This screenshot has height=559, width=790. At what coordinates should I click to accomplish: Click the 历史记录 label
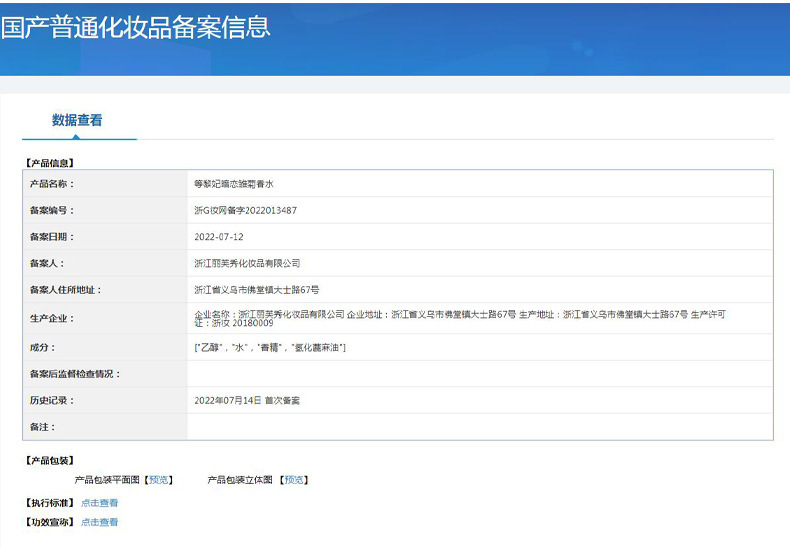[51, 400]
